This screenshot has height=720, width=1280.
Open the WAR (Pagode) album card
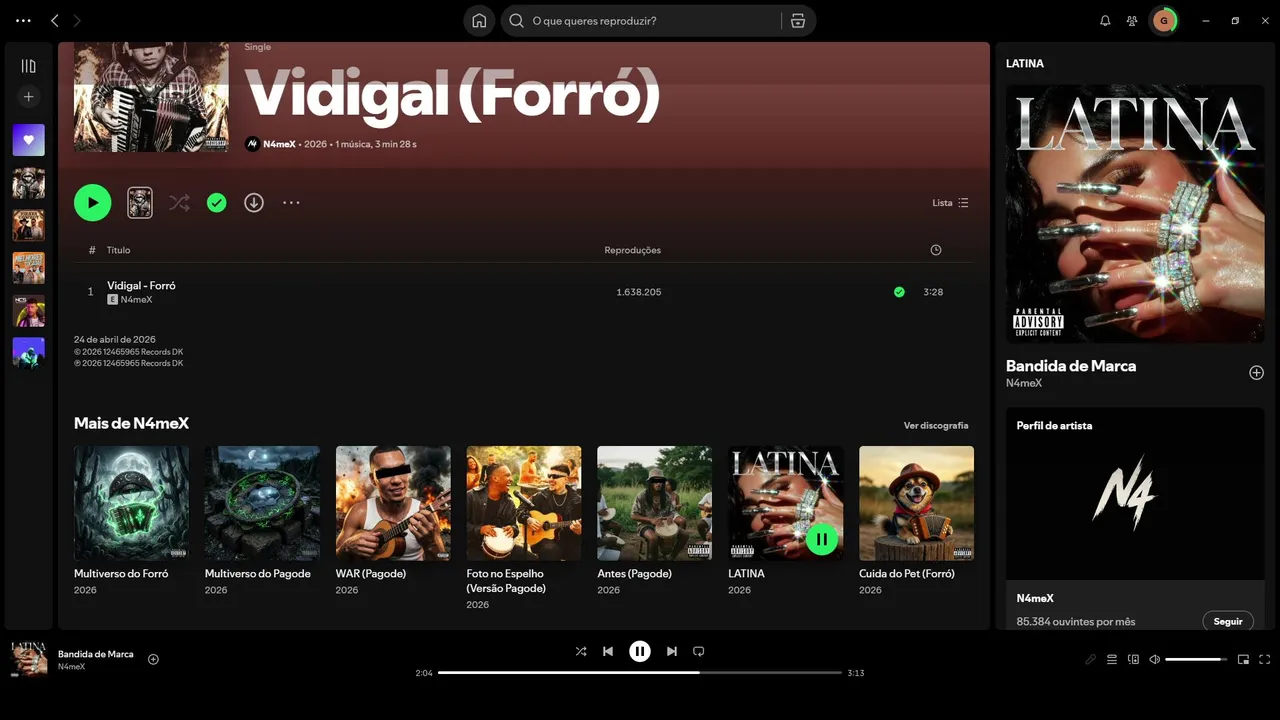pos(393,523)
